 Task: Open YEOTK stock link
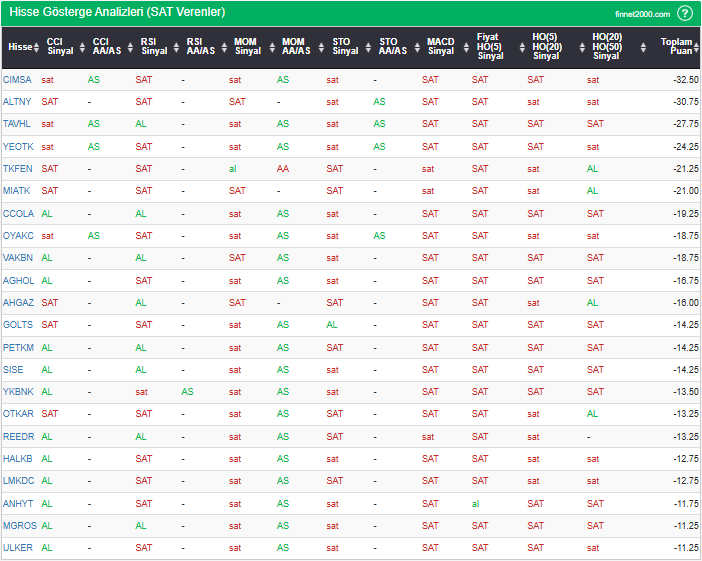(x=18, y=146)
